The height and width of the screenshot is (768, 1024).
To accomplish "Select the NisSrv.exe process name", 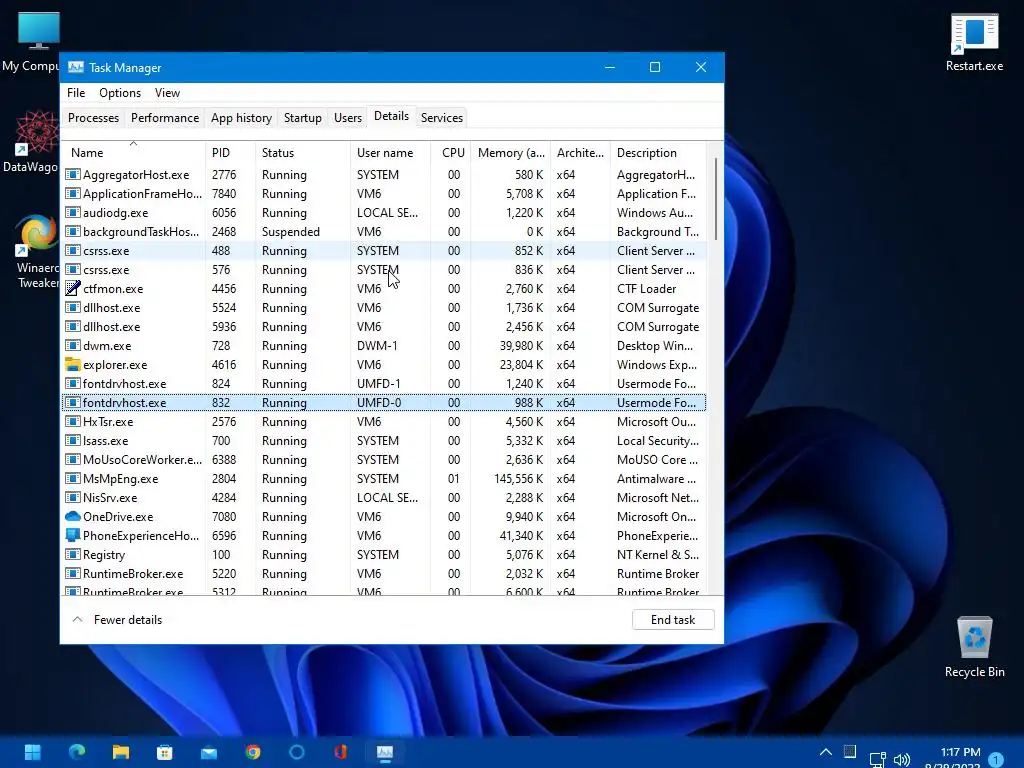I will pos(110,498).
